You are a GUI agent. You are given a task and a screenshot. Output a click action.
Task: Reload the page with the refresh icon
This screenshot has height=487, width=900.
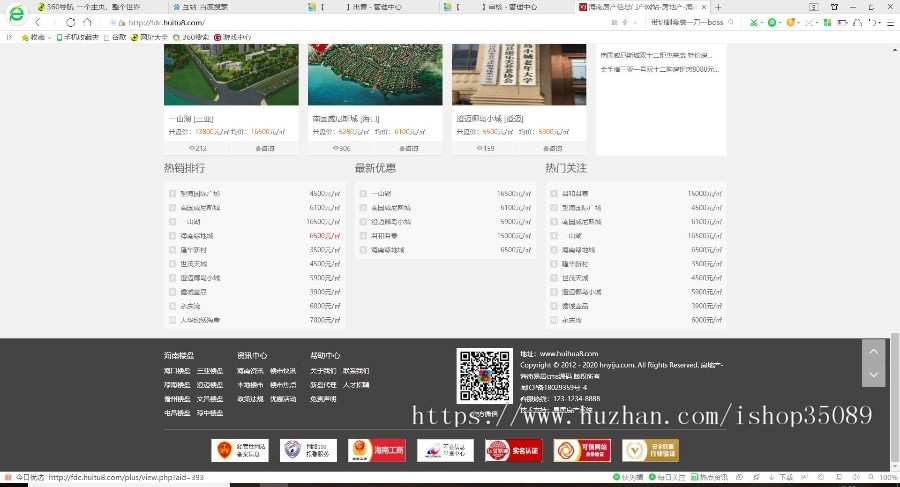71,22
